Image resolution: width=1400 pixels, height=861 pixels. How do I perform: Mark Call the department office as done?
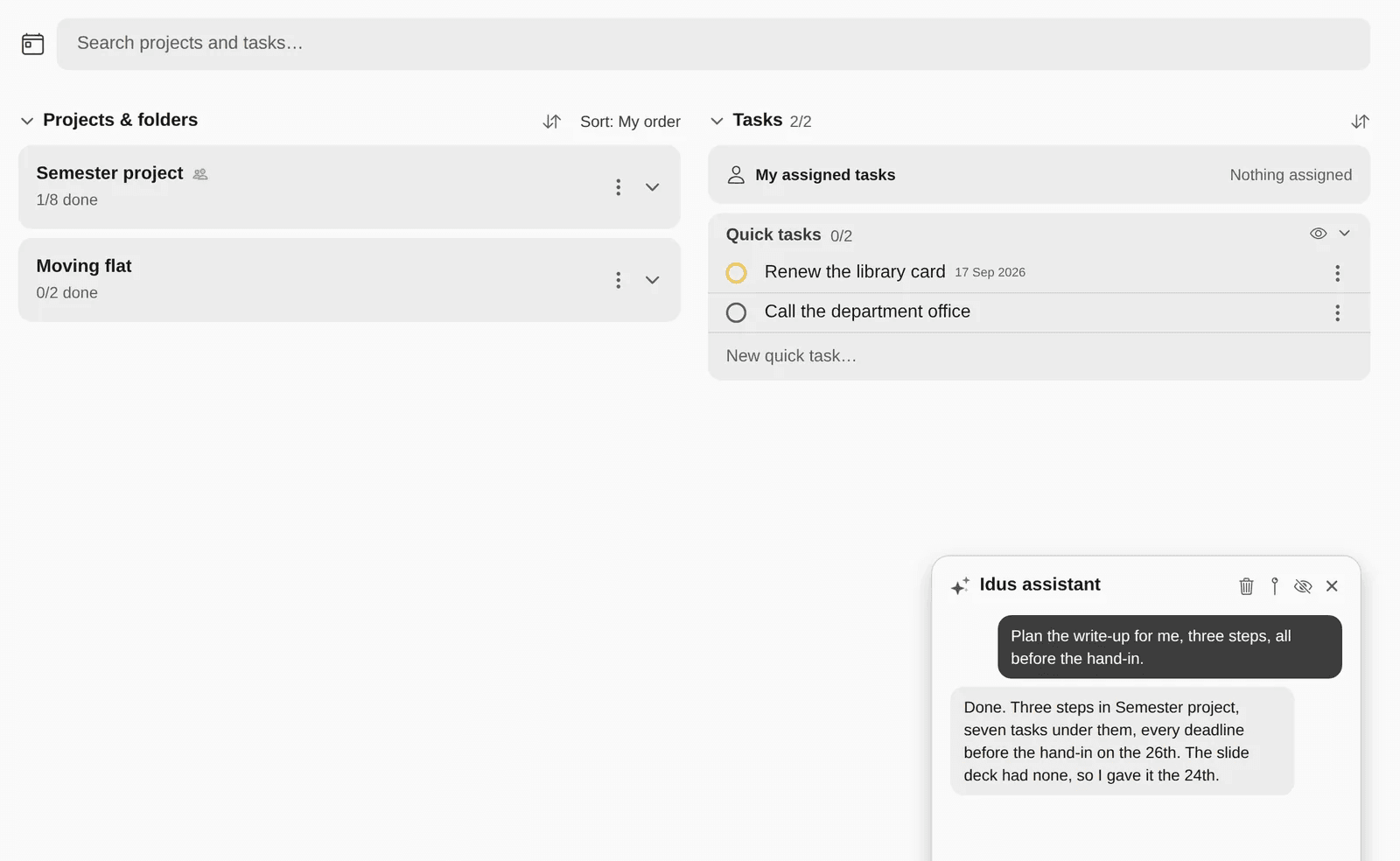point(737,312)
